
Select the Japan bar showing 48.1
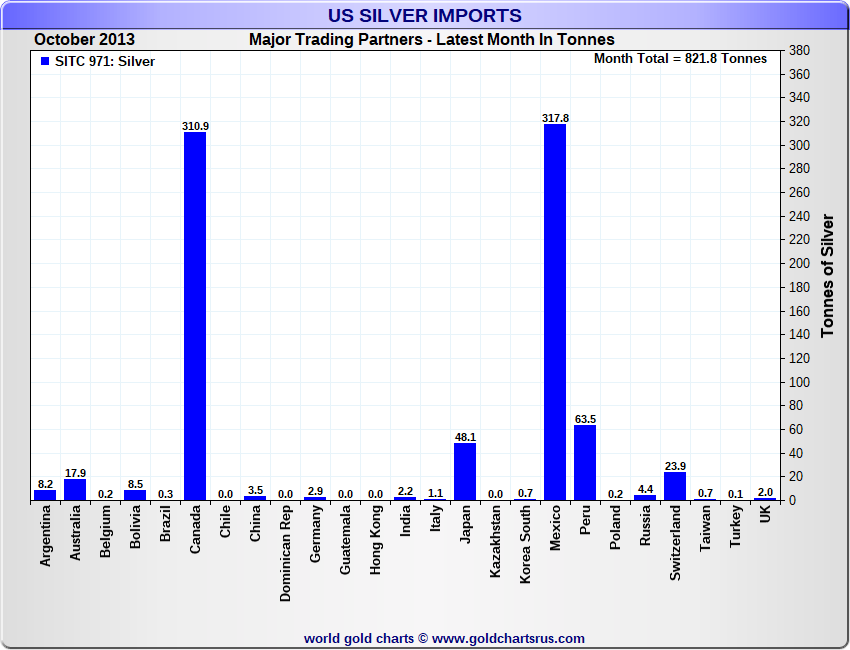(465, 472)
